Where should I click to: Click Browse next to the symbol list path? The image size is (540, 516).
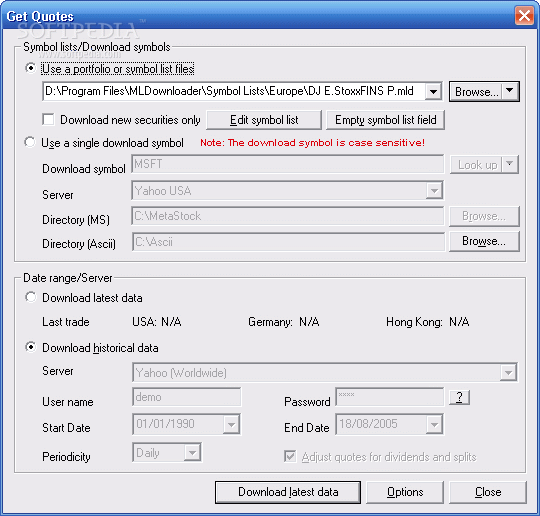(x=476, y=92)
